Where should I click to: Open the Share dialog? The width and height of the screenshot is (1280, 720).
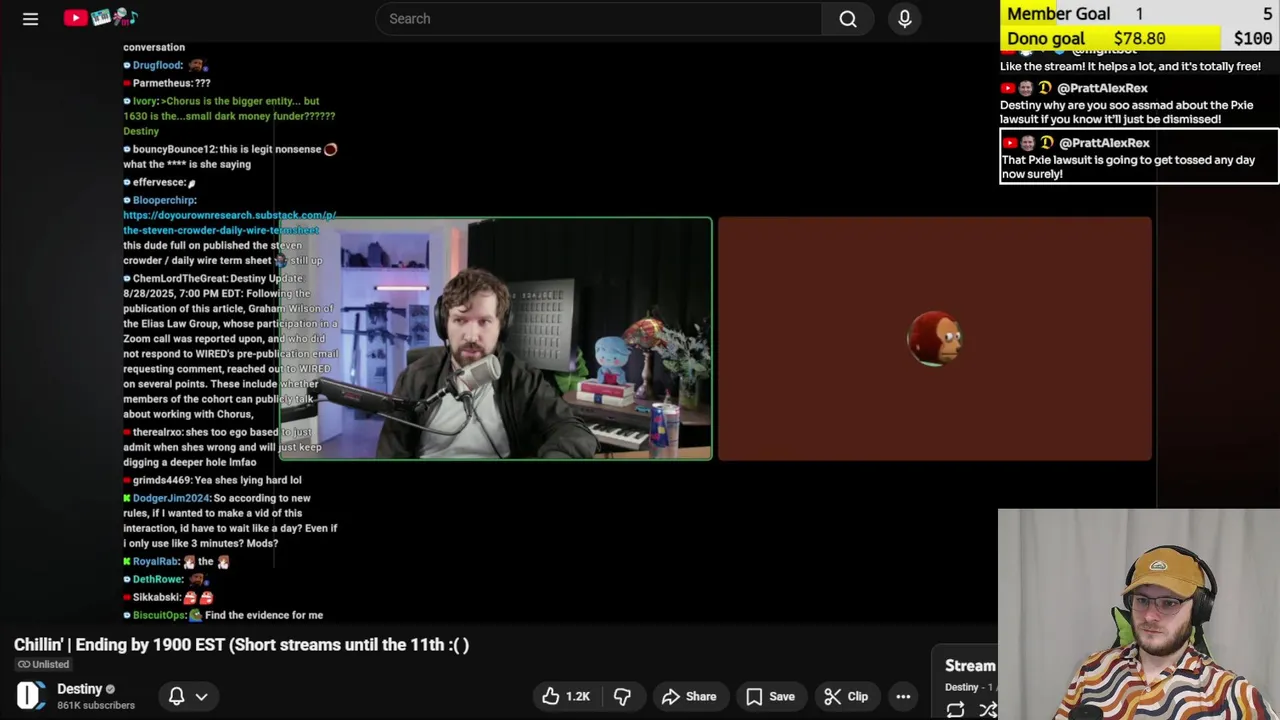pyautogui.click(x=689, y=696)
